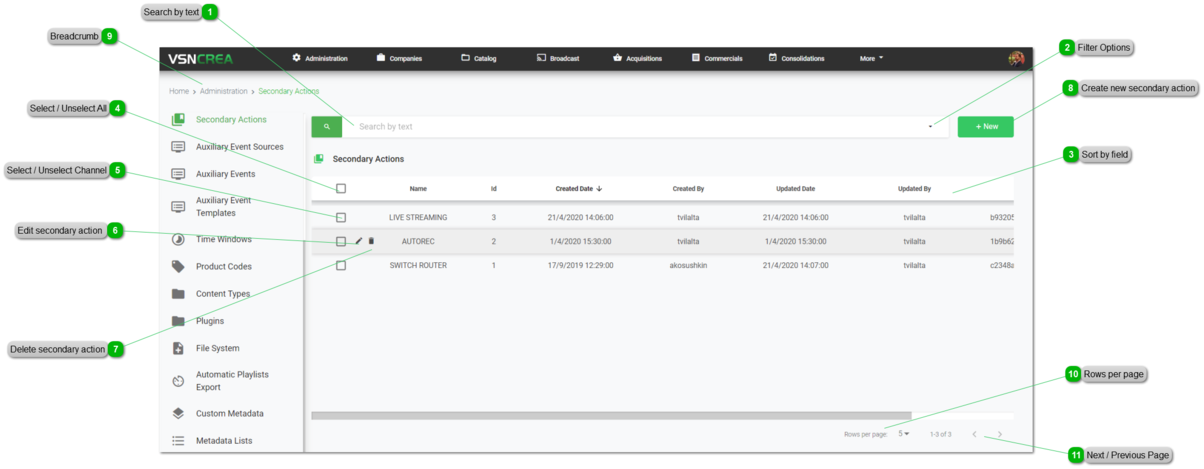The height and width of the screenshot is (469, 1204).
Task: Click the green search magnifier button
Action: [x=326, y=127]
